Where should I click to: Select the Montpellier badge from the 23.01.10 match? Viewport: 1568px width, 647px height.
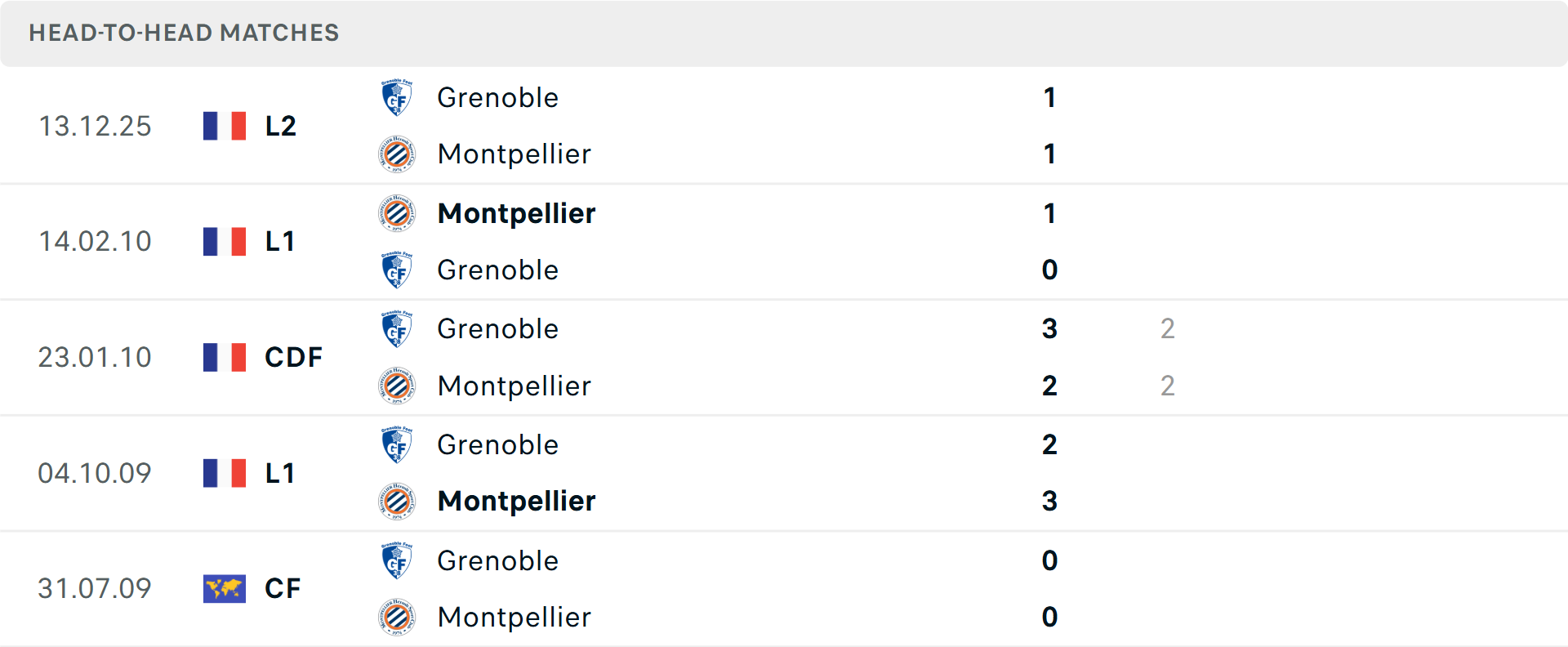pos(397,386)
